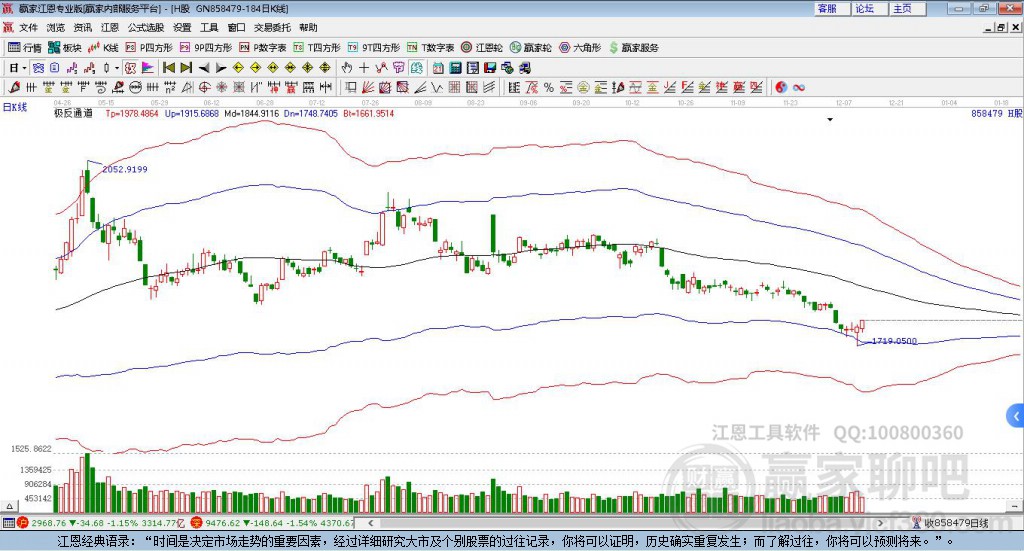The image size is (1024, 551).
Task: Click the Dn=1748.7405 value
Action: click(311, 113)
